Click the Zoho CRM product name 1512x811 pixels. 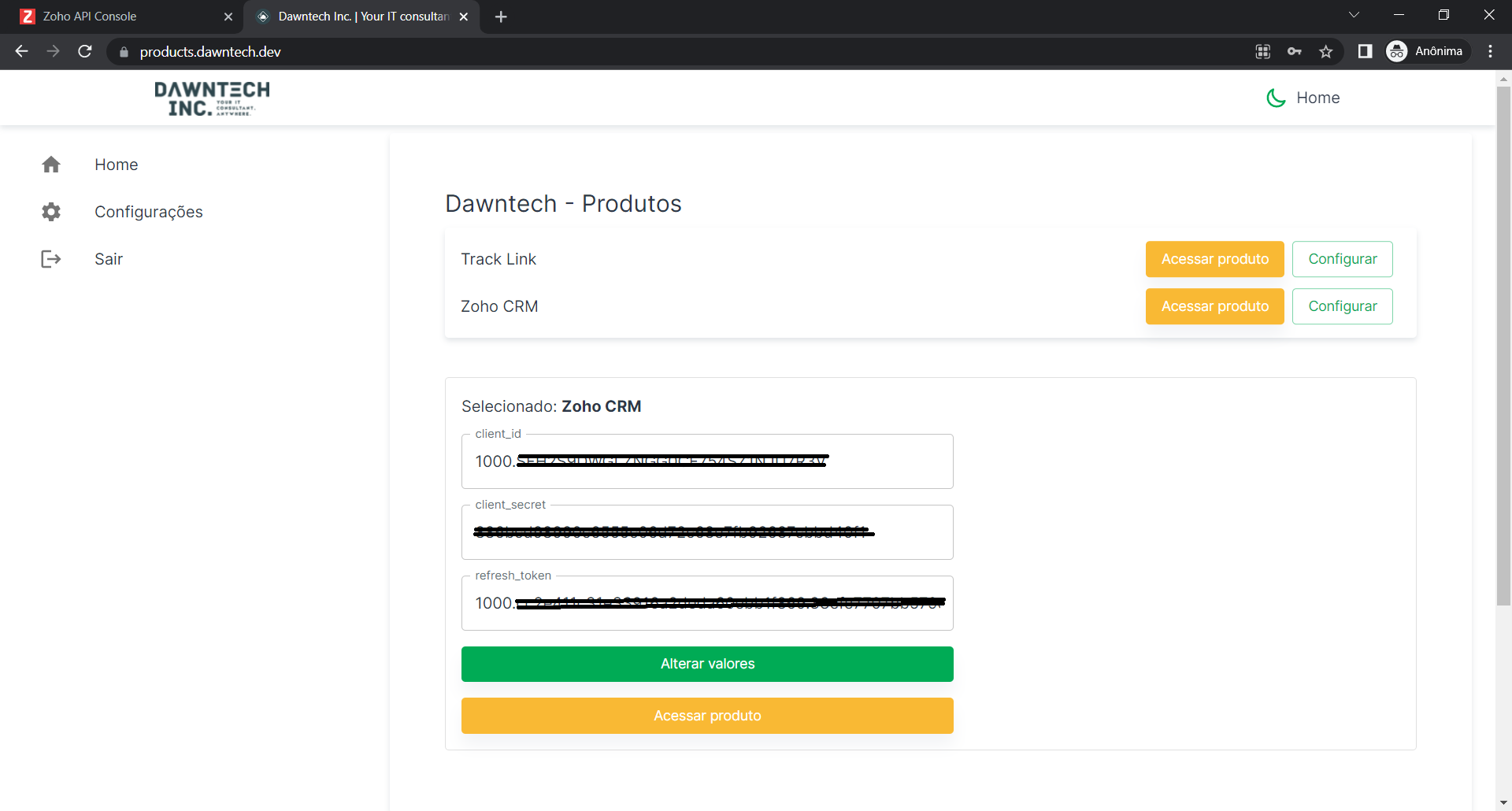[x=499, y=306]
